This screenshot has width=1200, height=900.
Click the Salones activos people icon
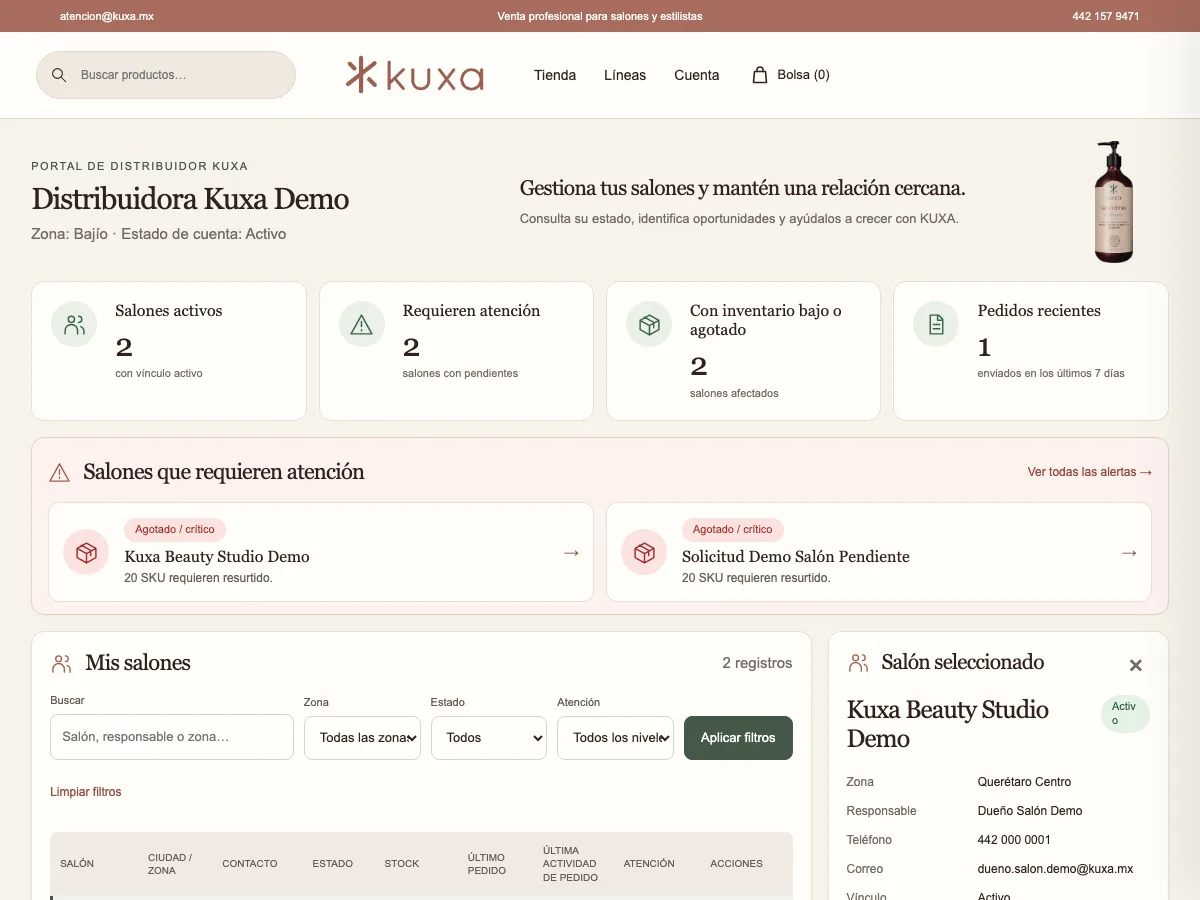pos(74,325)
